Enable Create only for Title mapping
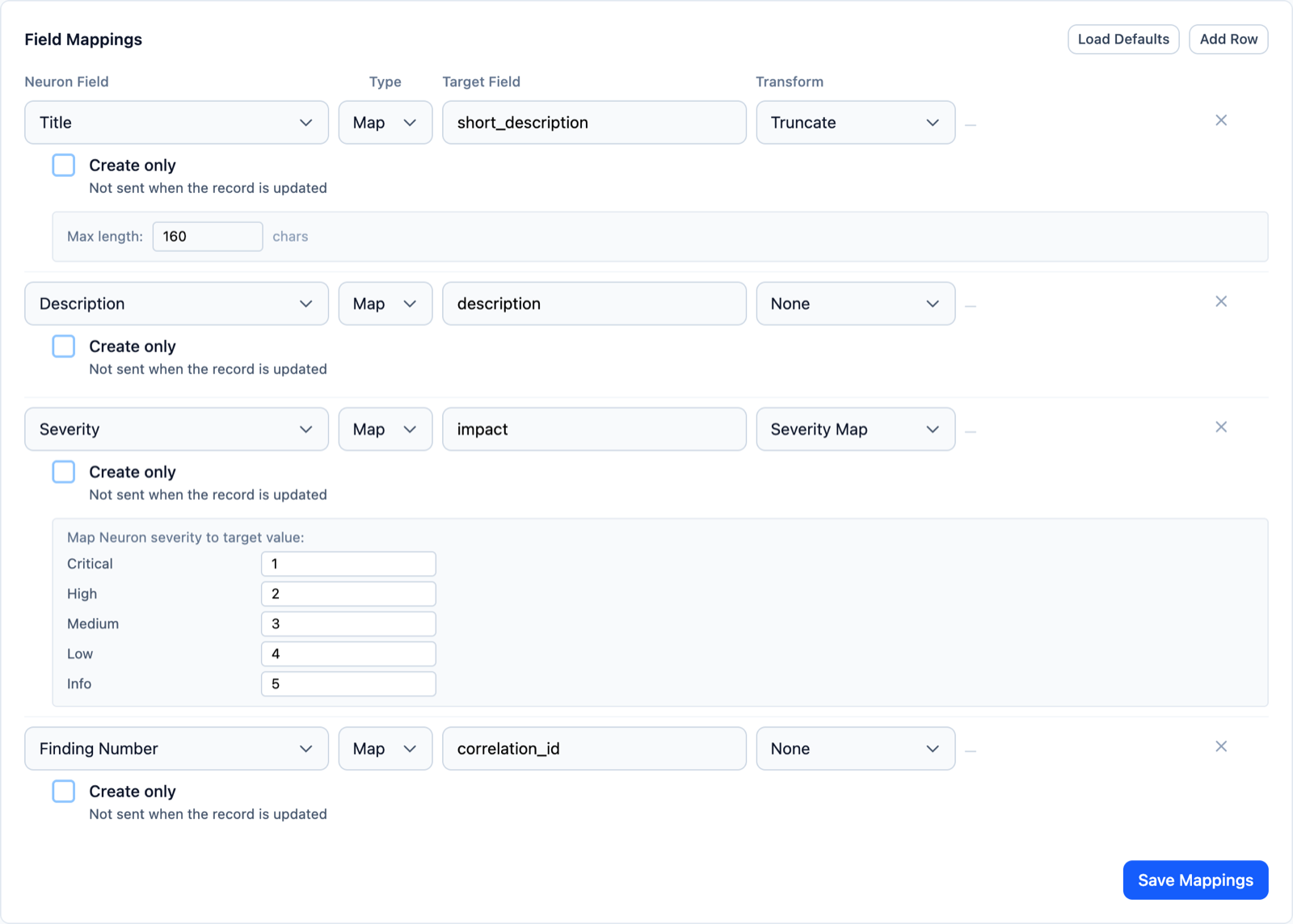The image size is (1293, 924). 64,165
